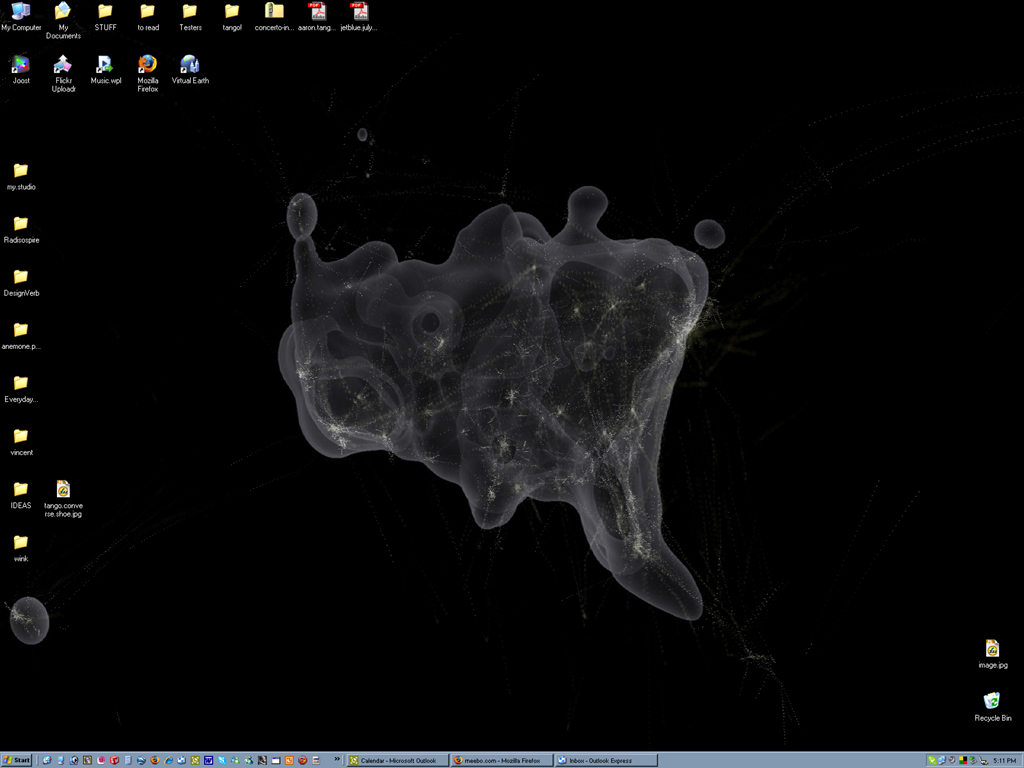Expand the Quick Launch overflow chevron

[337, 759]
